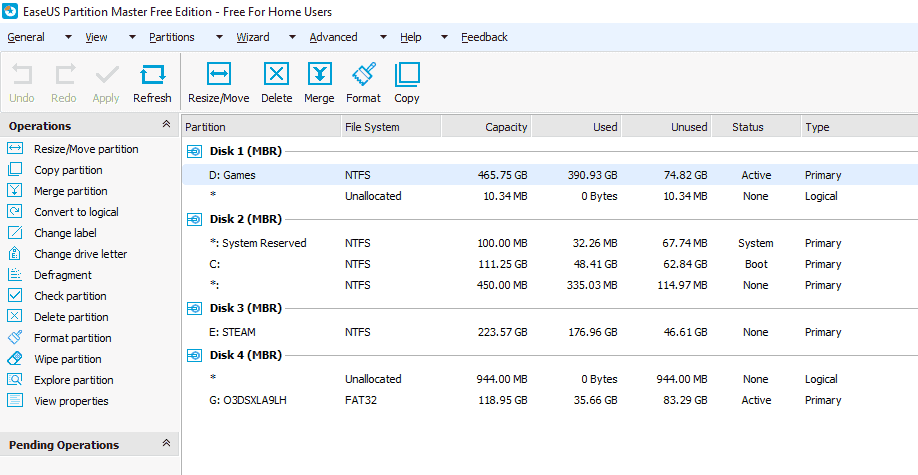Image resolution: width=918 pixels, height=475 pixels.
Task: Click the Merge toolbar icon
Action: (x=320, y=74)
